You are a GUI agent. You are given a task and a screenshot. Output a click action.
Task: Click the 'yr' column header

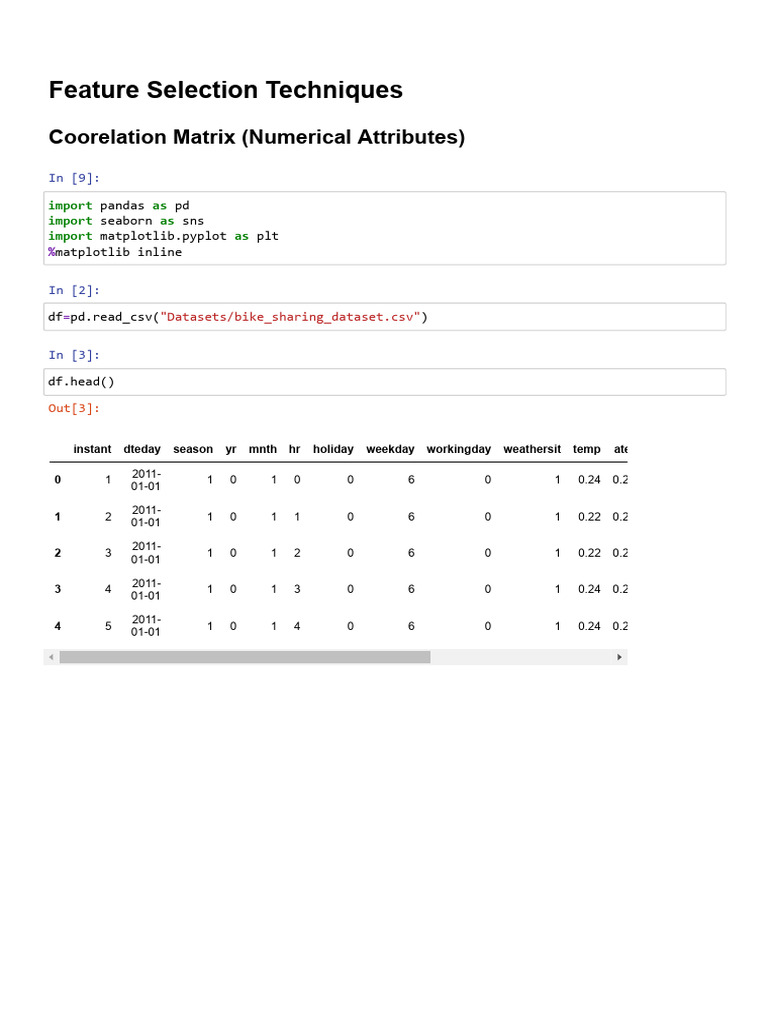tap(231, 449)
